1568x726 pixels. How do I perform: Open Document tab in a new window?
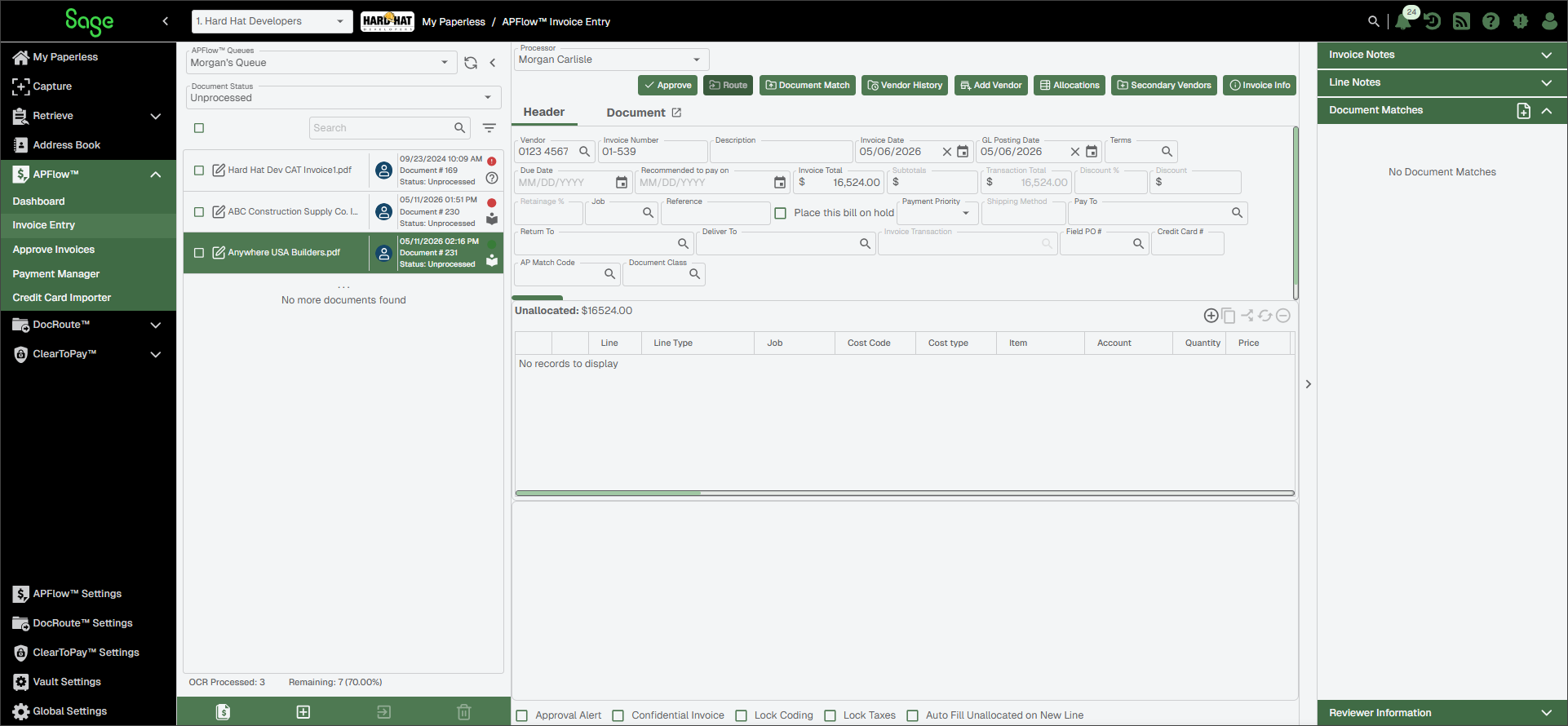coord(676,113)
